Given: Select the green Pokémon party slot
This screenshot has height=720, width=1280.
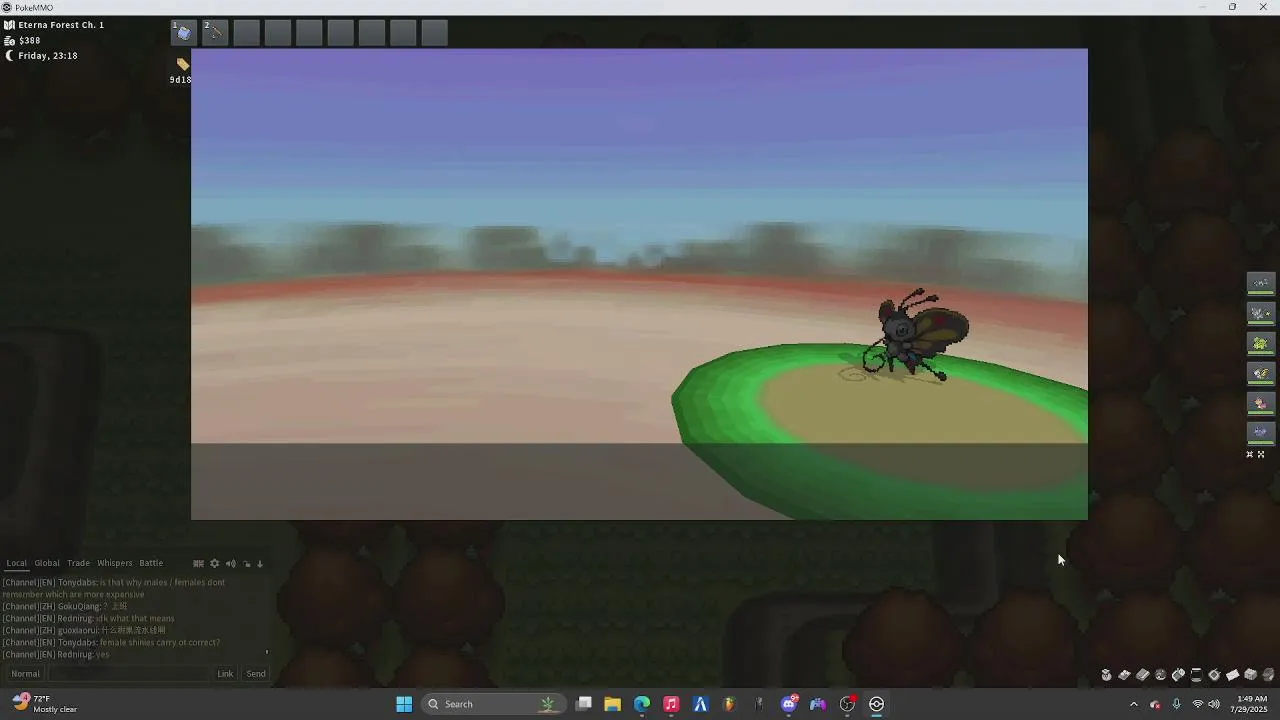Looking at the screenshot, I should [1261, 343].
